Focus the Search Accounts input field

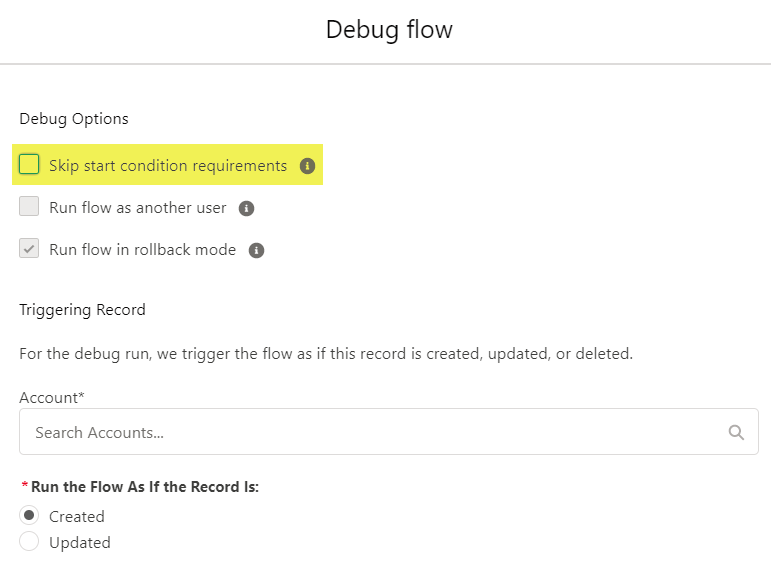click(x=388, y=431)
